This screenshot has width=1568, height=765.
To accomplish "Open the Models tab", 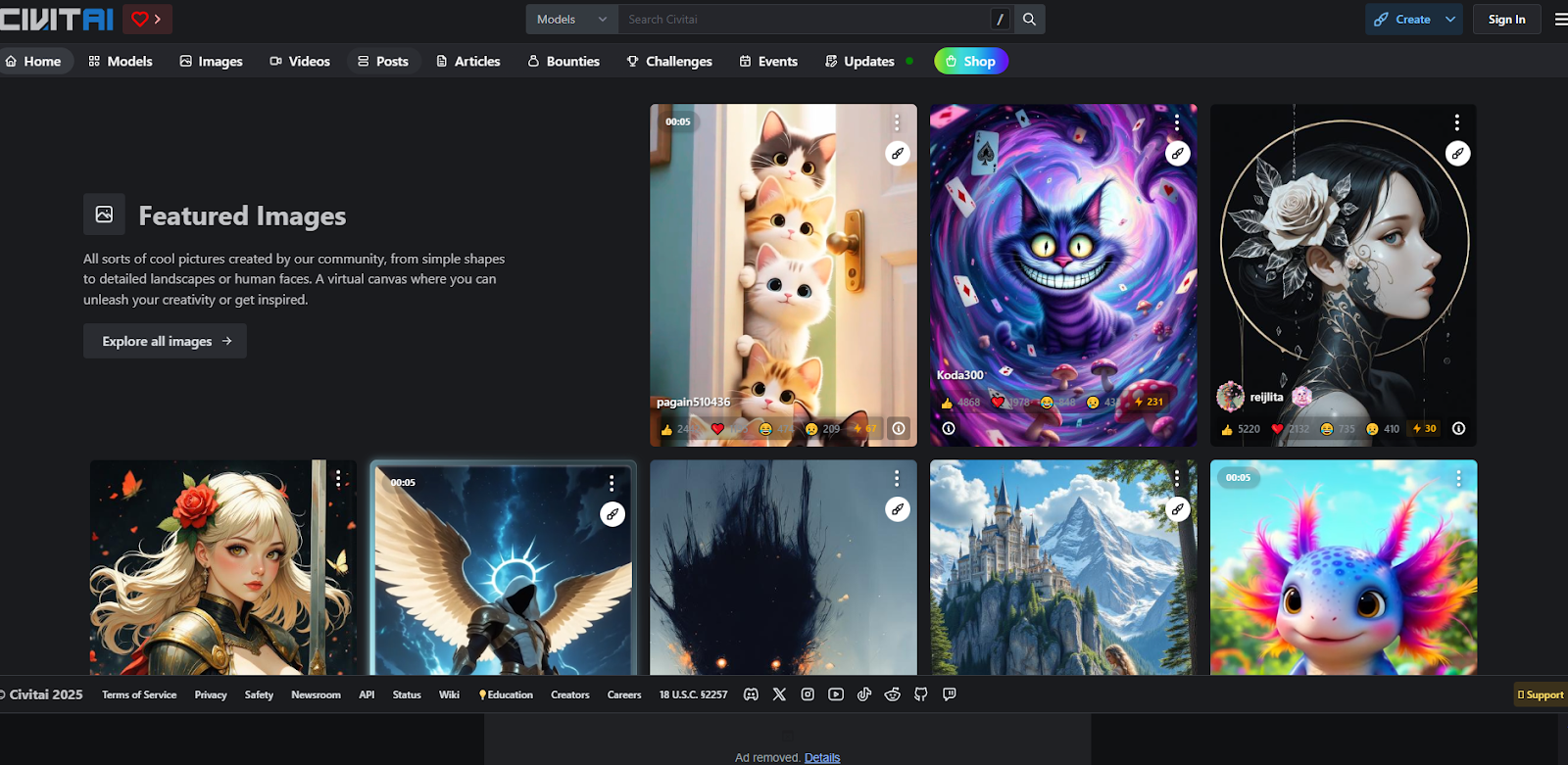I will point(121,61).
